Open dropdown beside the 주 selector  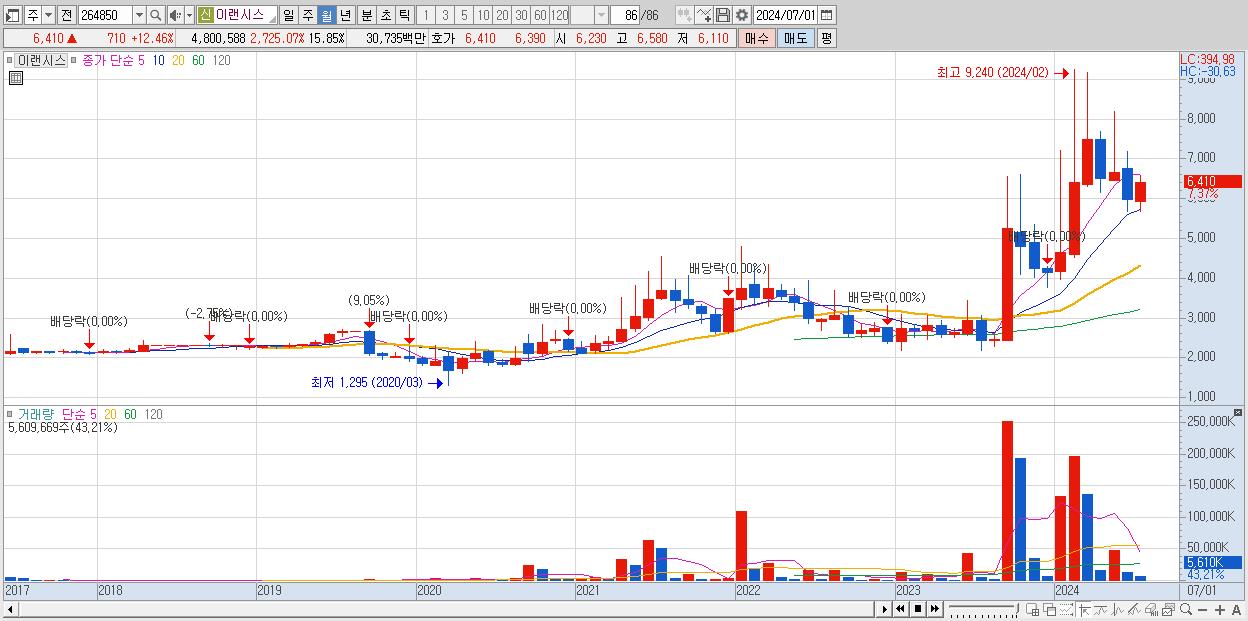pos(48,15)
